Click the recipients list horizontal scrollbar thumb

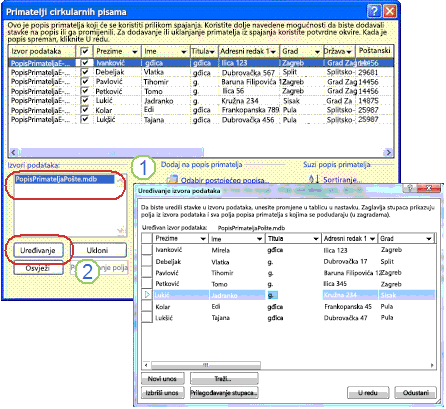tap(111, 152)
